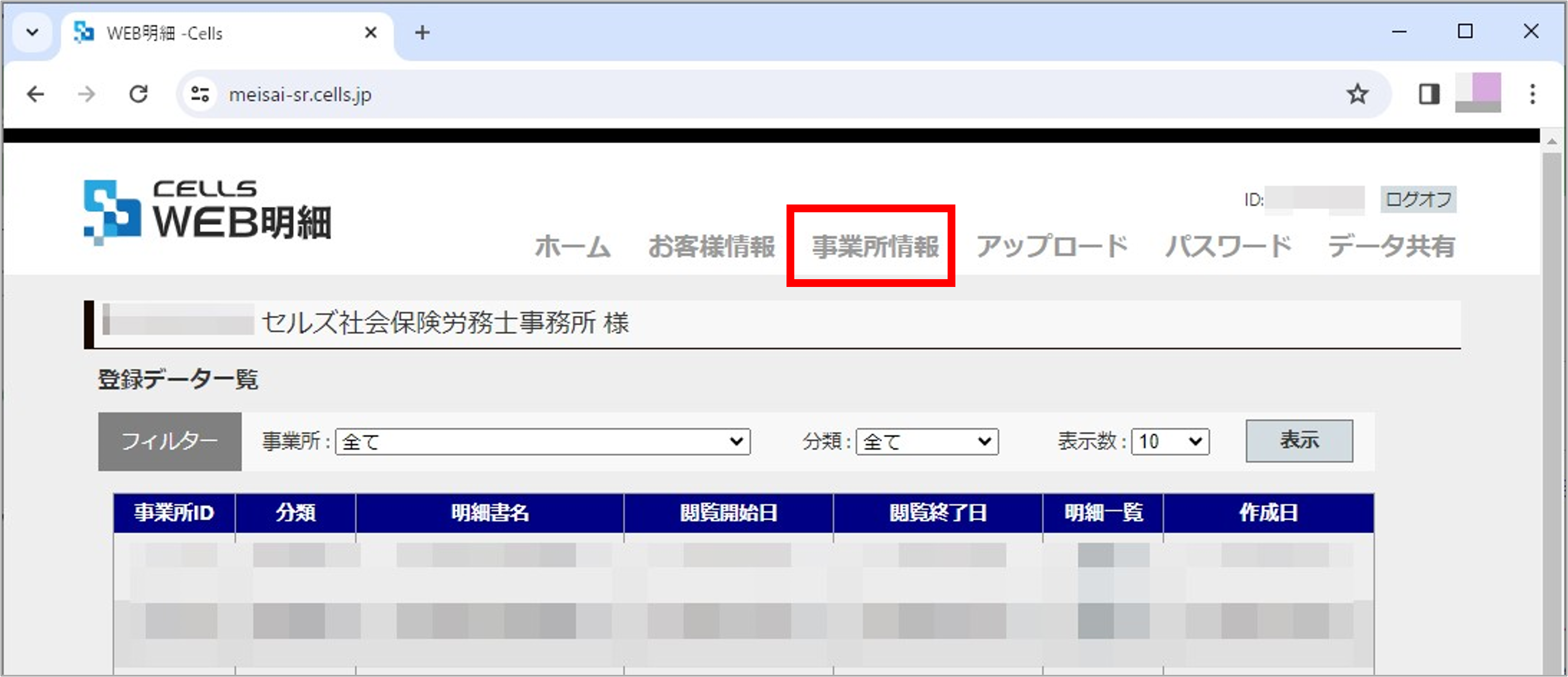Bookmark this page with the star icon

click(1358, 94)
